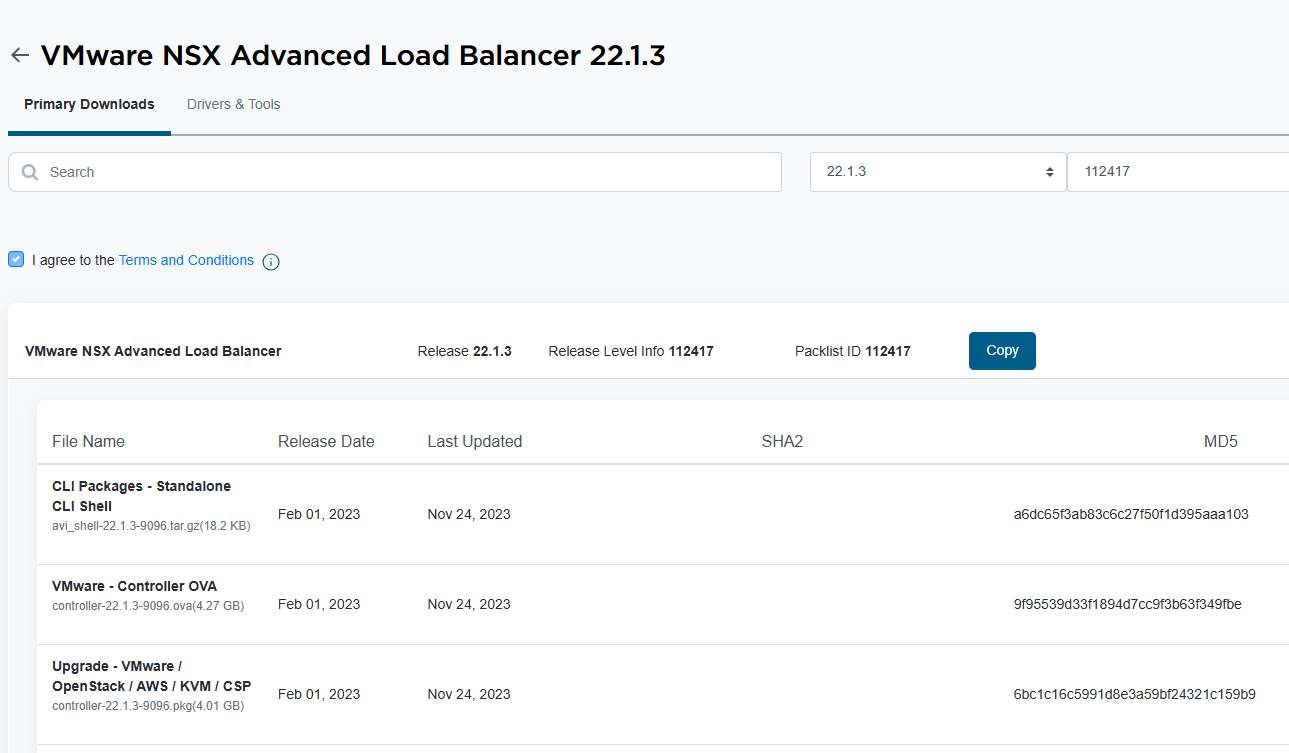The image size is (1289, 753).
Task: Click MD5 hash 9f95539d33f1894d7cc9f3b63f349fbe
Action: click(x=1127, y=604)
